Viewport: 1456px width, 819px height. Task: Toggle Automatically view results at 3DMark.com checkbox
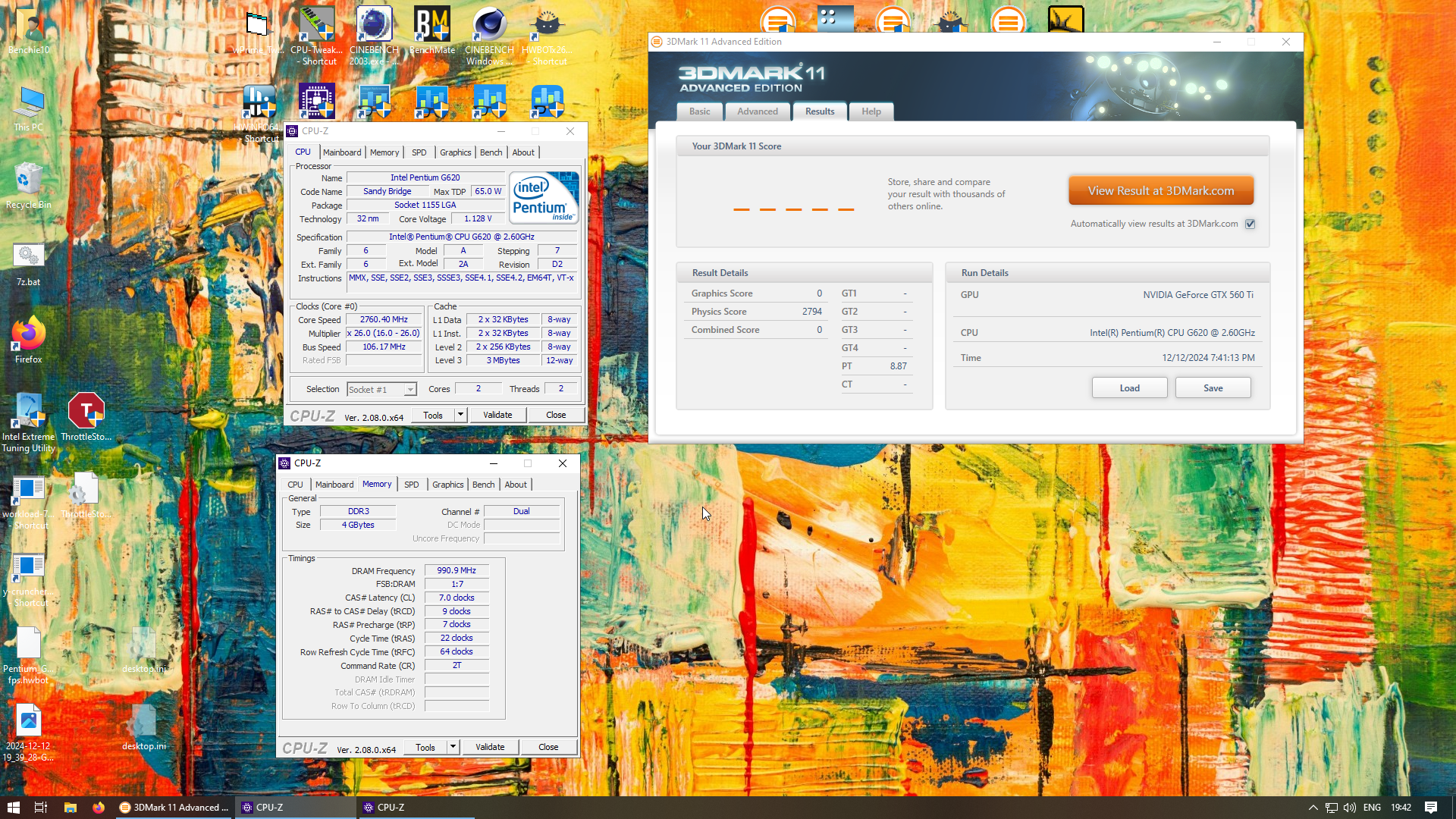[x=1250, y=224]
